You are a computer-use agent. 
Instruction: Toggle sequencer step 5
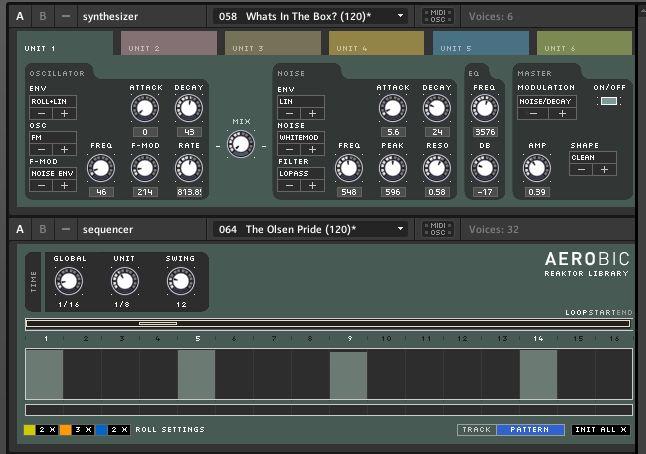197,374
